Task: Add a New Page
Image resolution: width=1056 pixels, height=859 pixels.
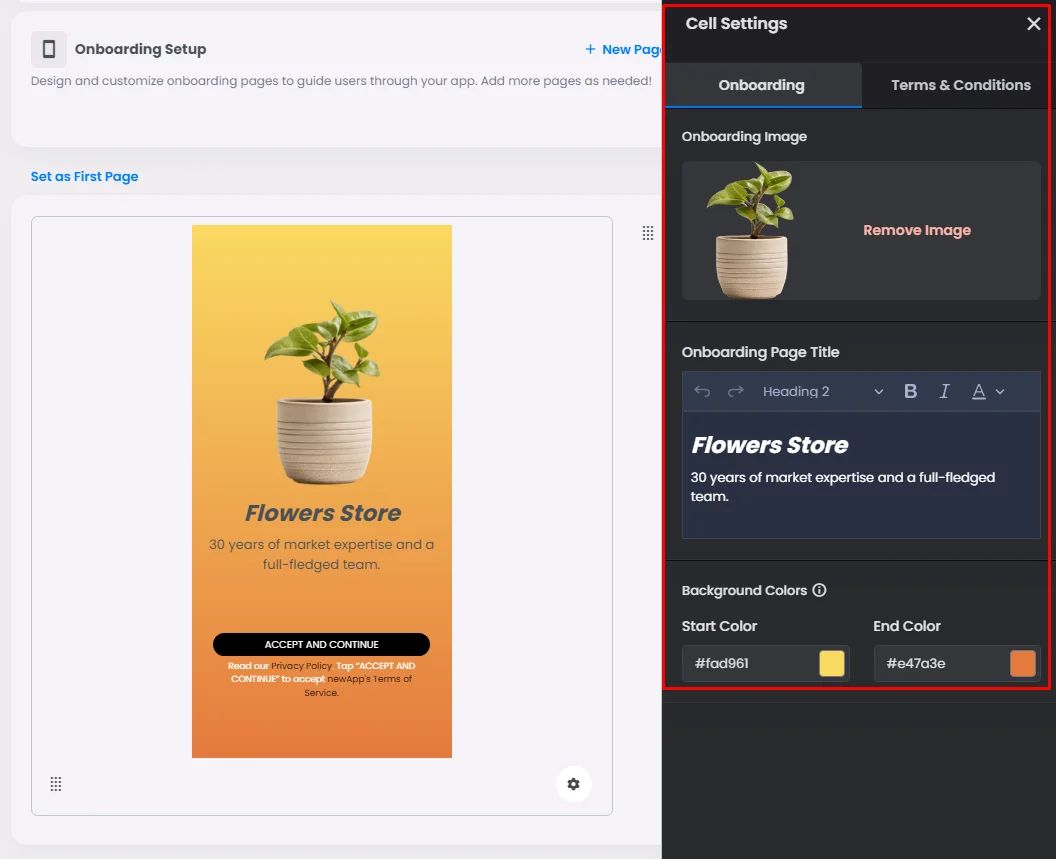Action: [623, 49]
